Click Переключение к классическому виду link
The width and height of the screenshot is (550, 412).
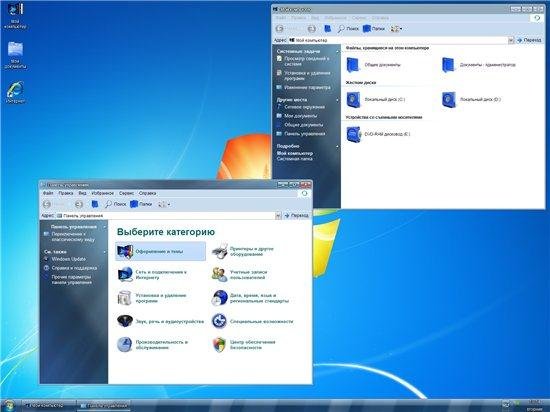coord(73,237)
